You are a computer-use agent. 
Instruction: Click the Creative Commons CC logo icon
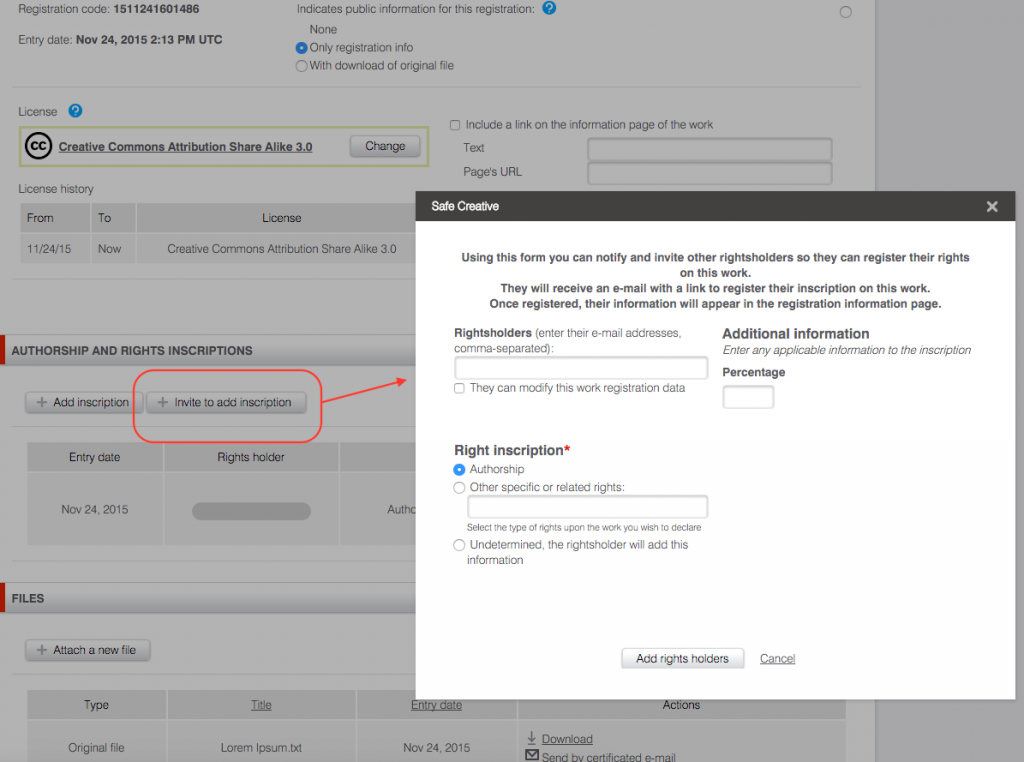click(38, 146)
